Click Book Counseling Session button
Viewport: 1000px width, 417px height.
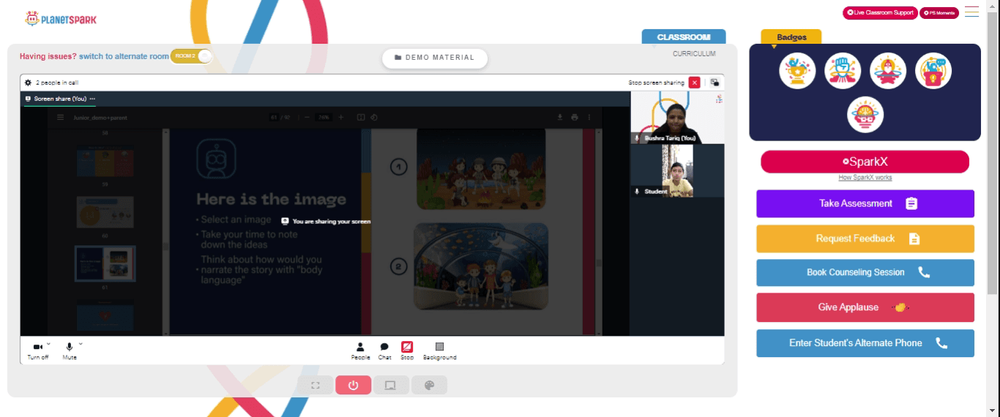click(865, 272)
